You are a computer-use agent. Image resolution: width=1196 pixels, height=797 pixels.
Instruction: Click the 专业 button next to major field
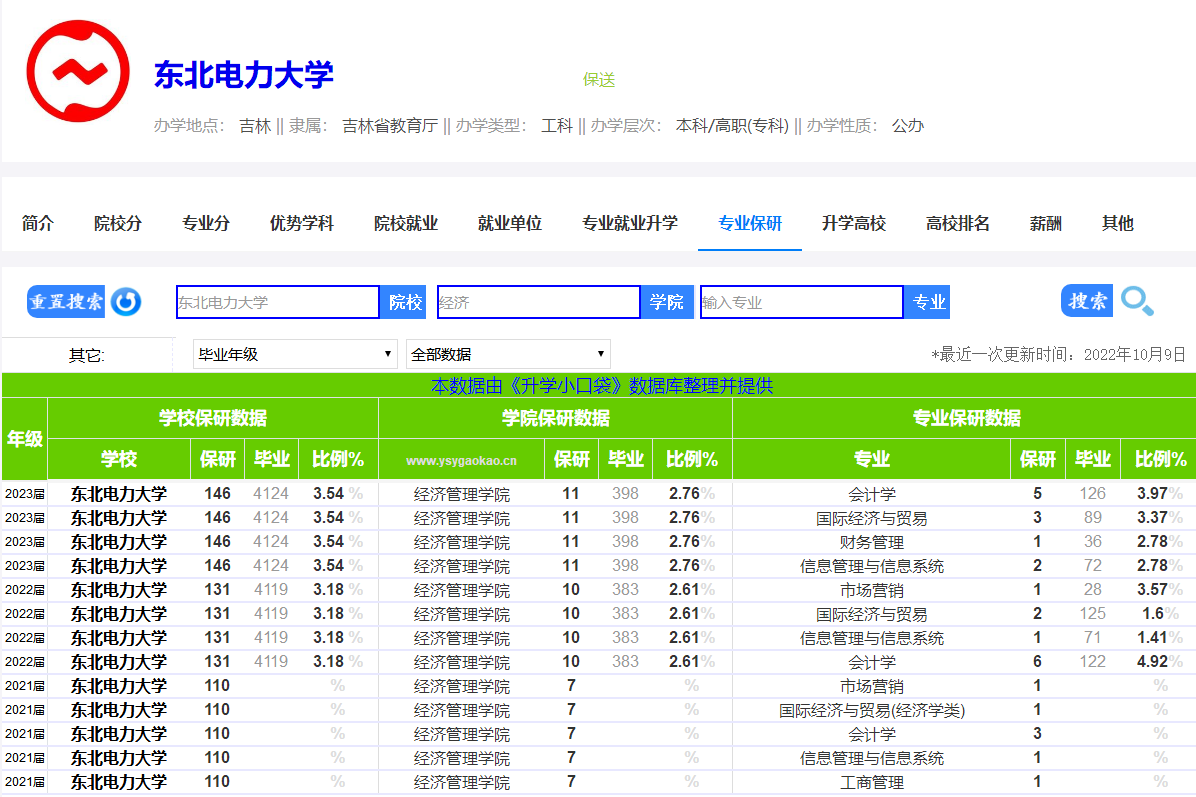(x=928, y=302)
